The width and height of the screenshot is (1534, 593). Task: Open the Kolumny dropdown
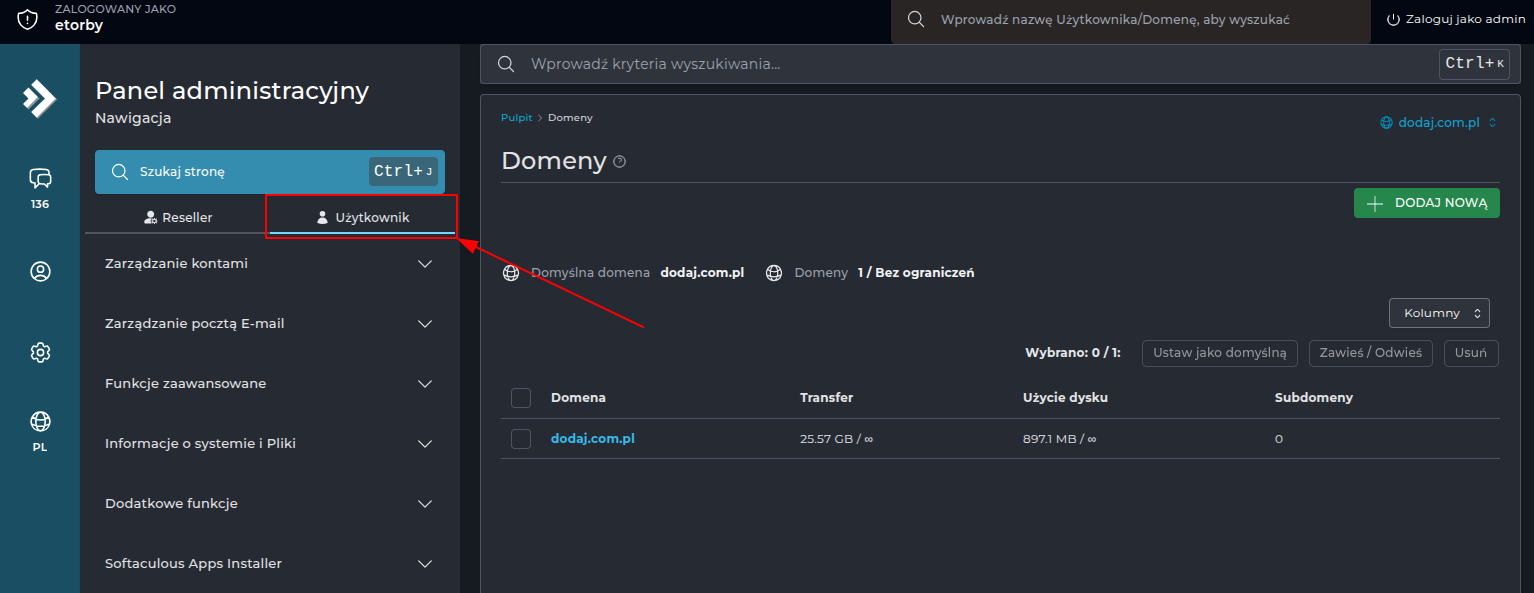[1439, 313]
